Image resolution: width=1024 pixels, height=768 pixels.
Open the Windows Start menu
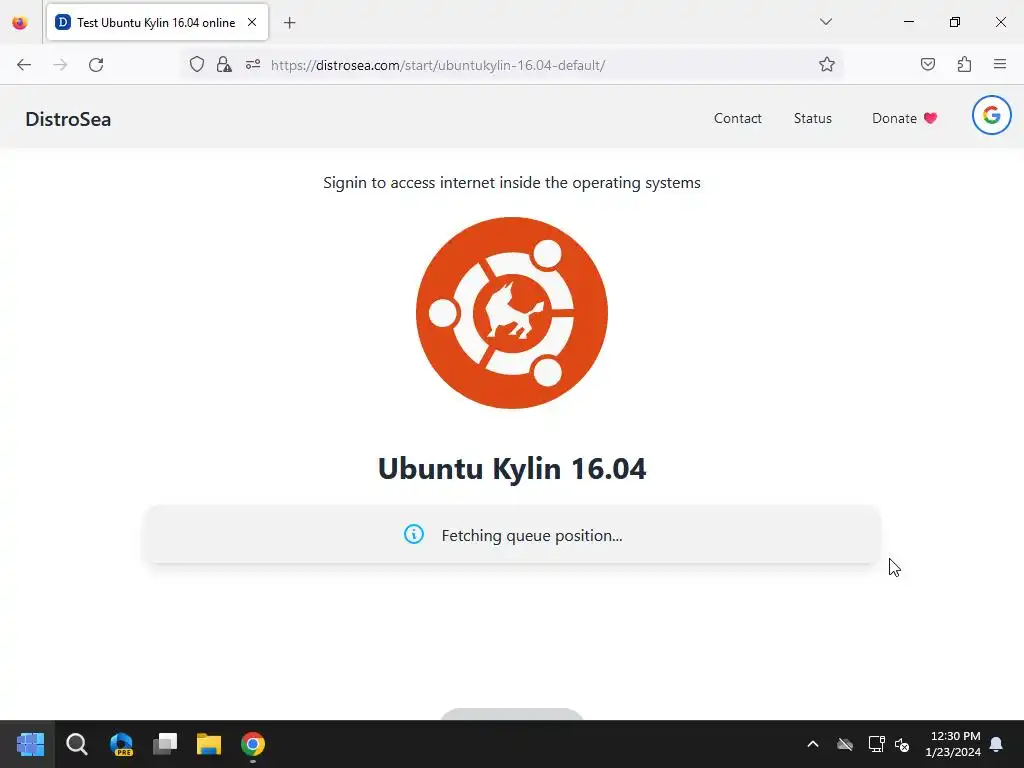(30, 744)
